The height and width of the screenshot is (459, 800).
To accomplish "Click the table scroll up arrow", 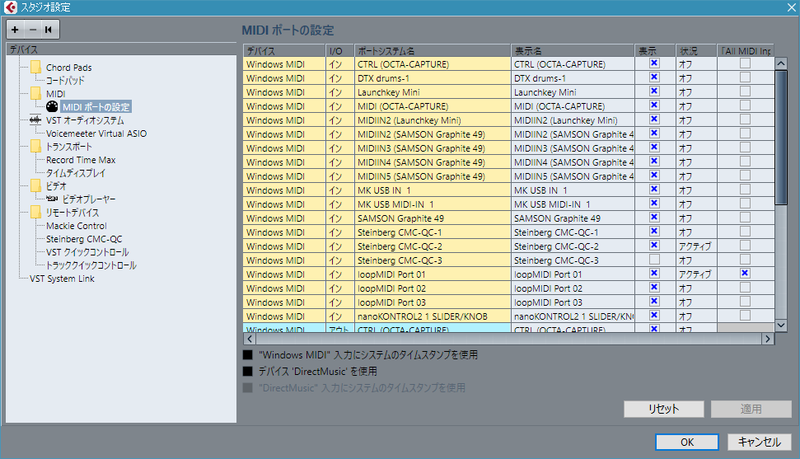I will point(781,64).
